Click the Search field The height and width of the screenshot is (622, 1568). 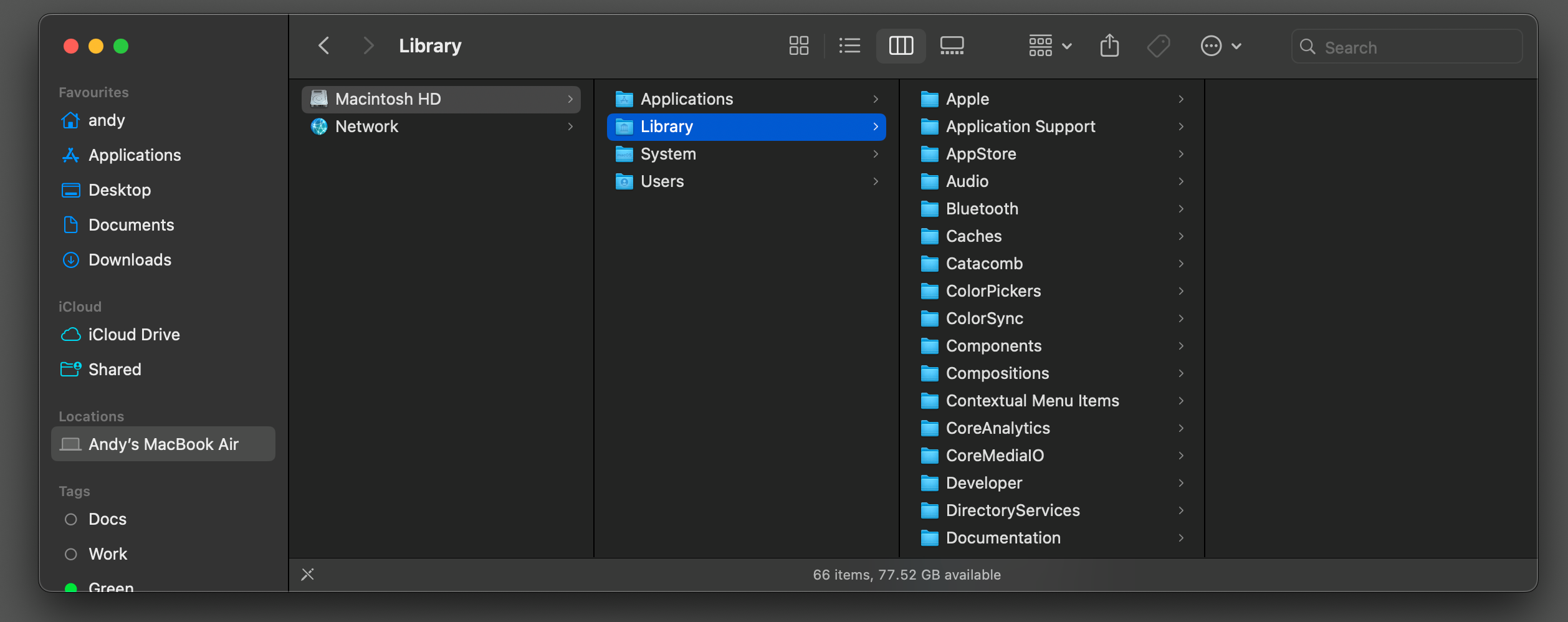(1407, 46)
